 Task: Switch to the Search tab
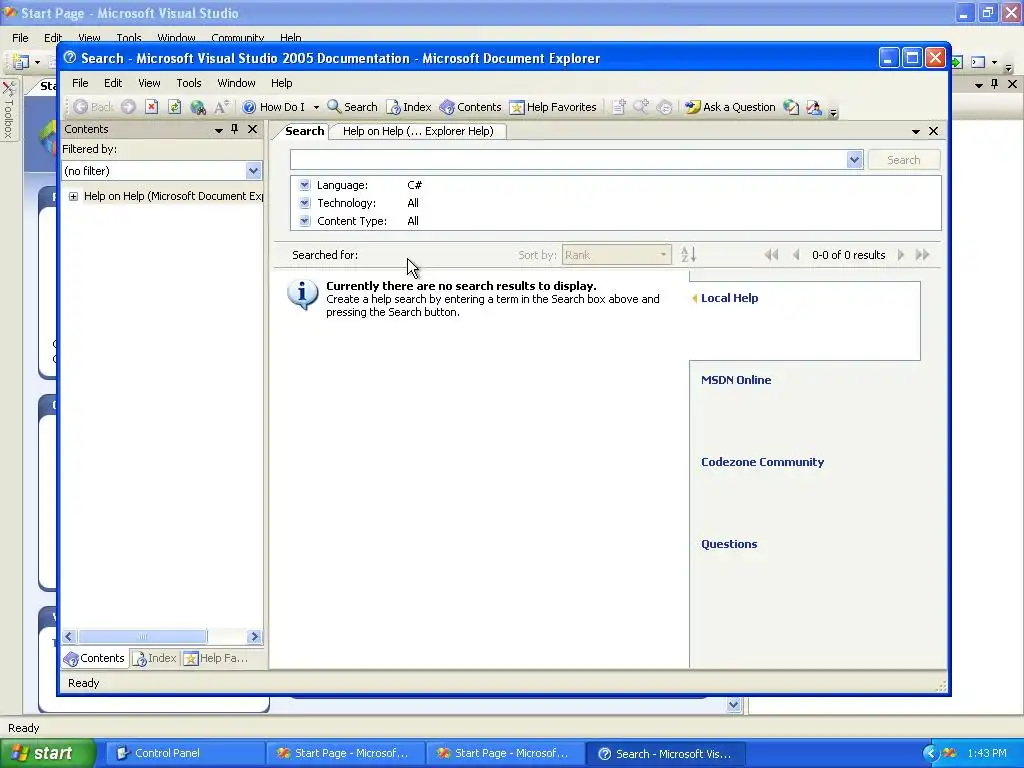[304, 131]
